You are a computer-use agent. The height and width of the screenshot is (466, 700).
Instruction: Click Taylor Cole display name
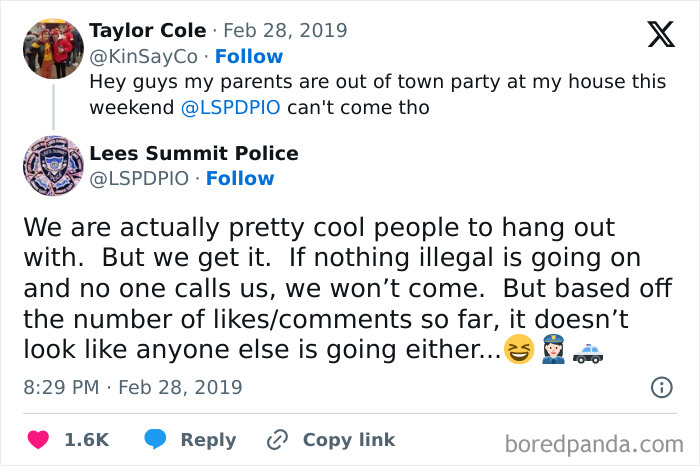click(x=147, y=30)
